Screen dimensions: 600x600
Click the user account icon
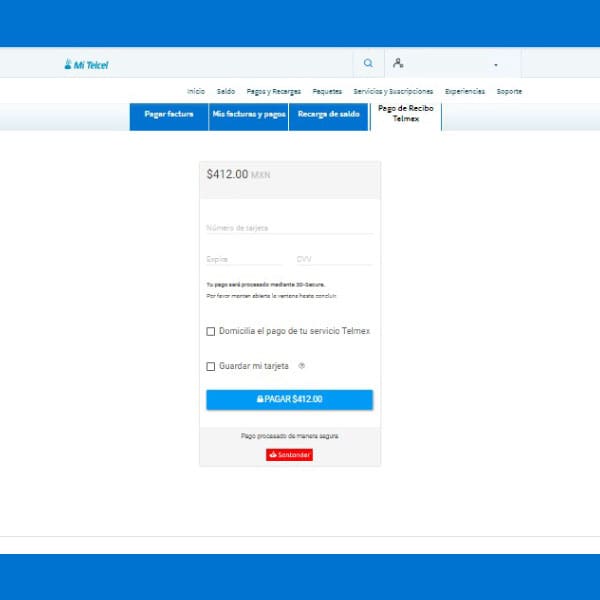398,63
